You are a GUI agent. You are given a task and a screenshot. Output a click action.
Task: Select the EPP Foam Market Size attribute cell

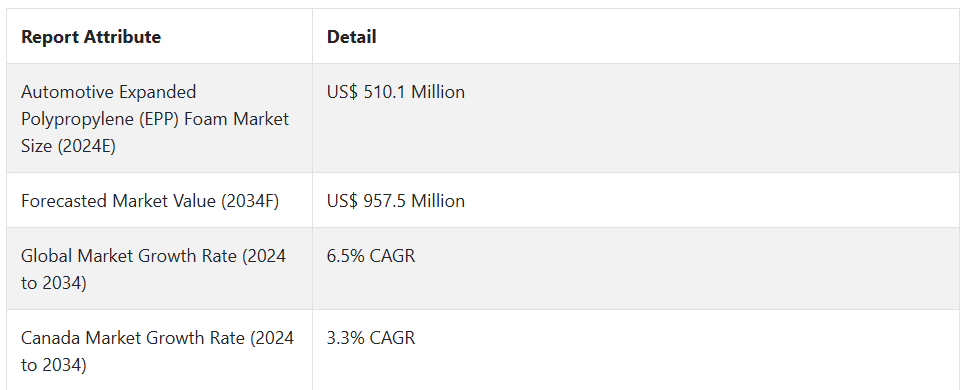click(x=159, y=118)
